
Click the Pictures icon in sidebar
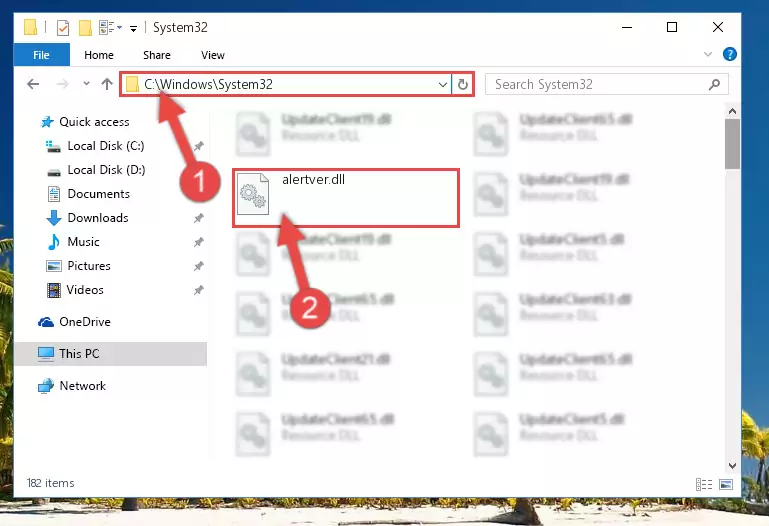click(53, 266)
